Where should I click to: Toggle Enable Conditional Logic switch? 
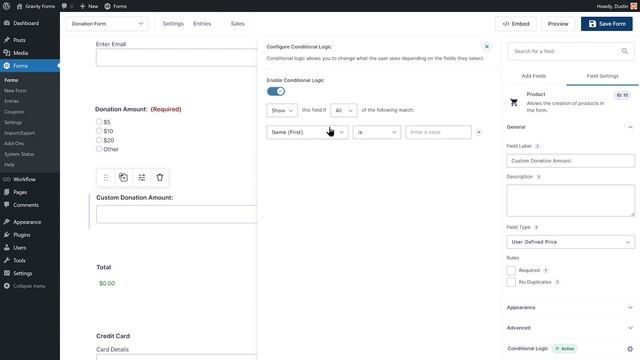(x=276, y=91)
